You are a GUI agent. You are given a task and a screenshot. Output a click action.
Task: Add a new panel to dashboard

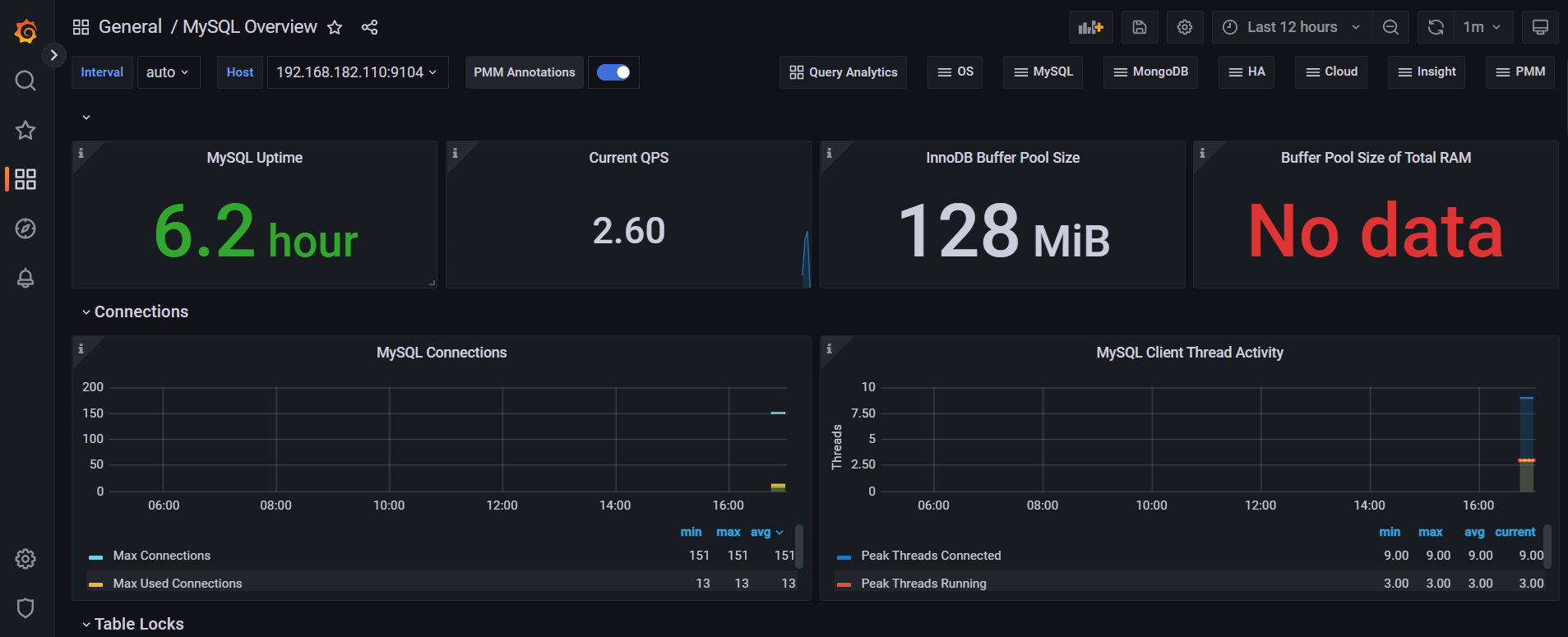1091,27
